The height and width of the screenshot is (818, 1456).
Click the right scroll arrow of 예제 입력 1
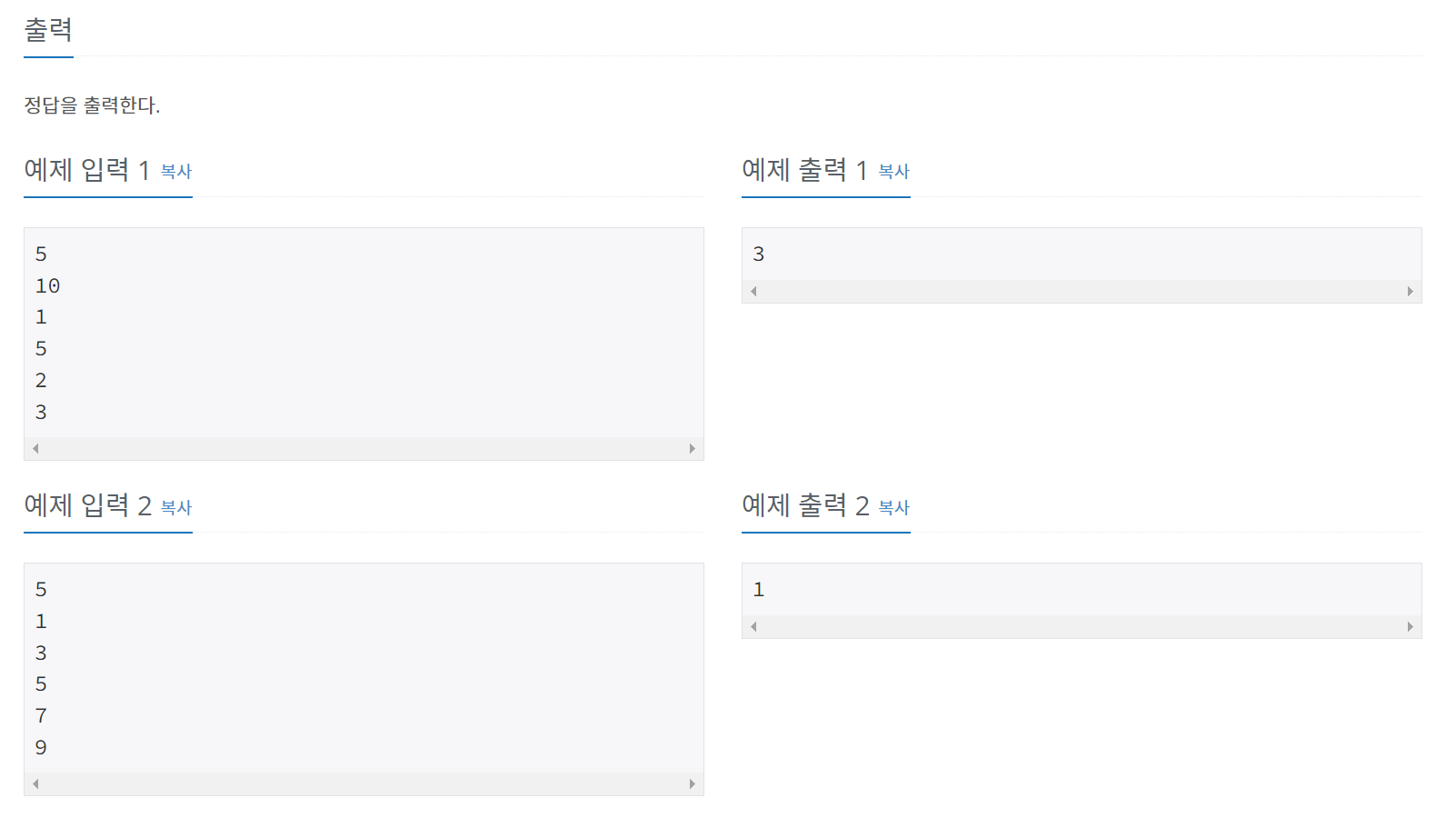click(x=693, y=448)
